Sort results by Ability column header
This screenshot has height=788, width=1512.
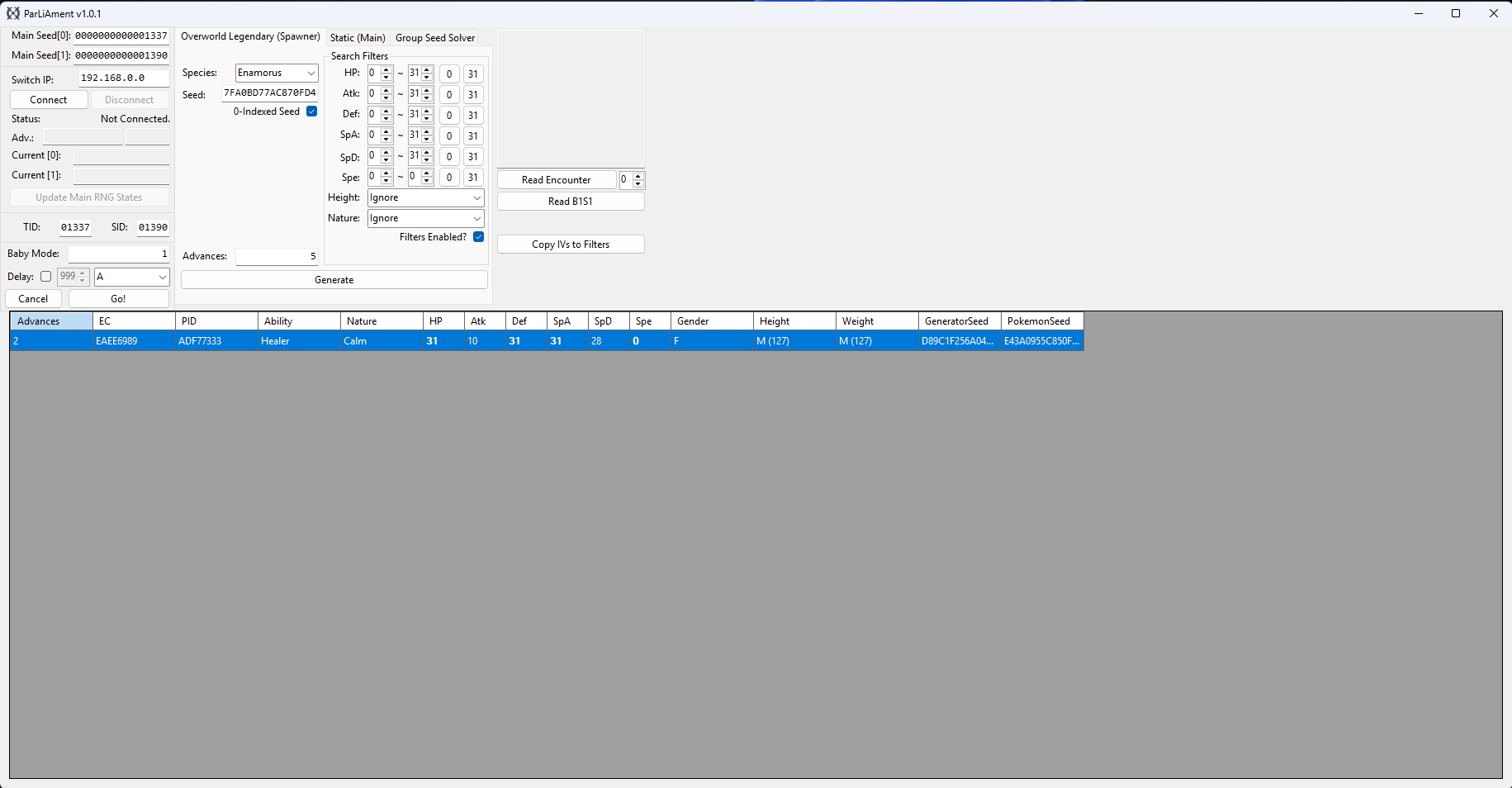tap(299, 321)
